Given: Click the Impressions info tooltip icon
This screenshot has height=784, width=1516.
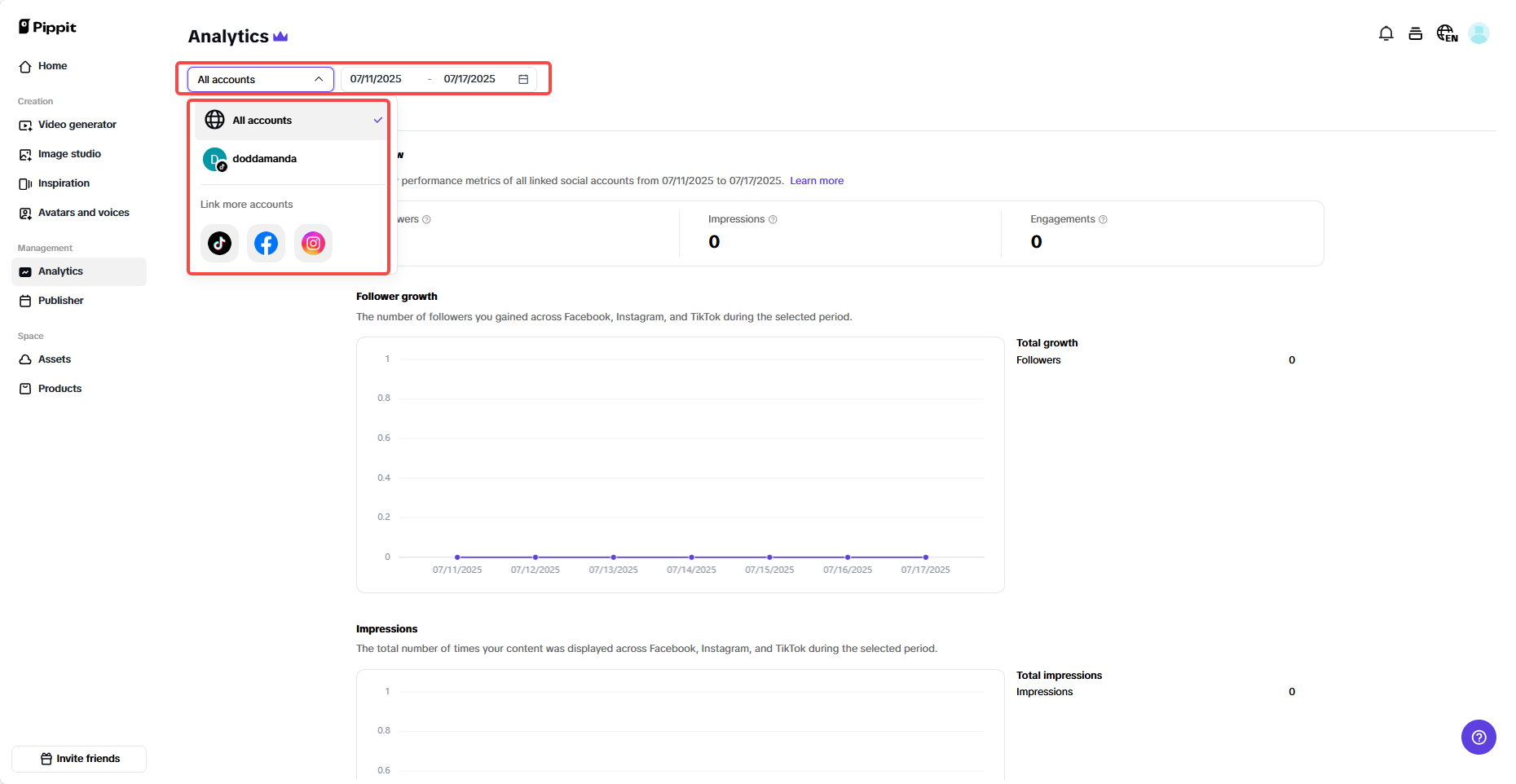Looking at the screenshot, I should [x=773, y=220].
